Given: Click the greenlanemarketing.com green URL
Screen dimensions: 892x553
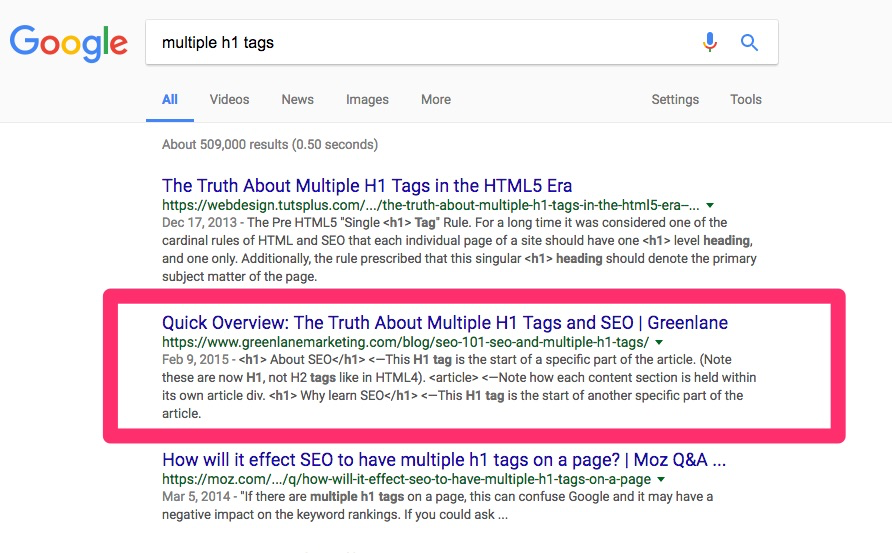Looking at the screenshot, I should (x=406, y=342).
